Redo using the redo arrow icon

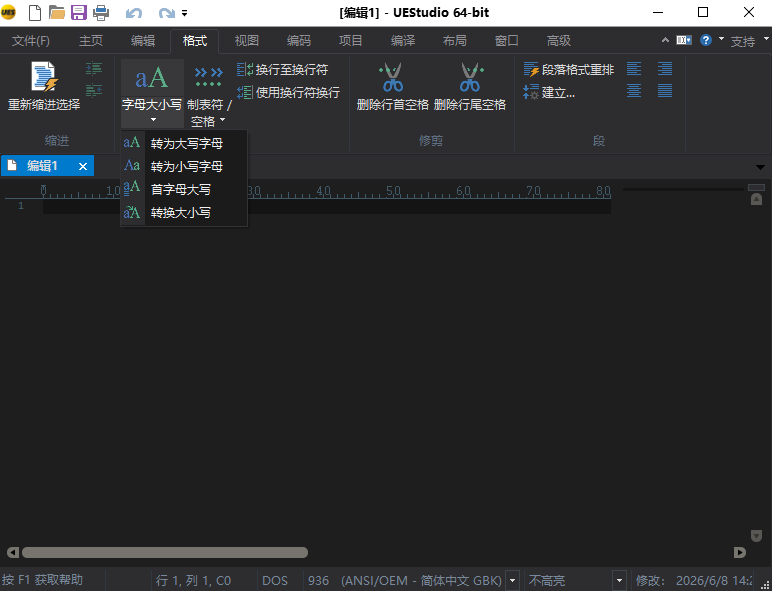tap(166, 13)
